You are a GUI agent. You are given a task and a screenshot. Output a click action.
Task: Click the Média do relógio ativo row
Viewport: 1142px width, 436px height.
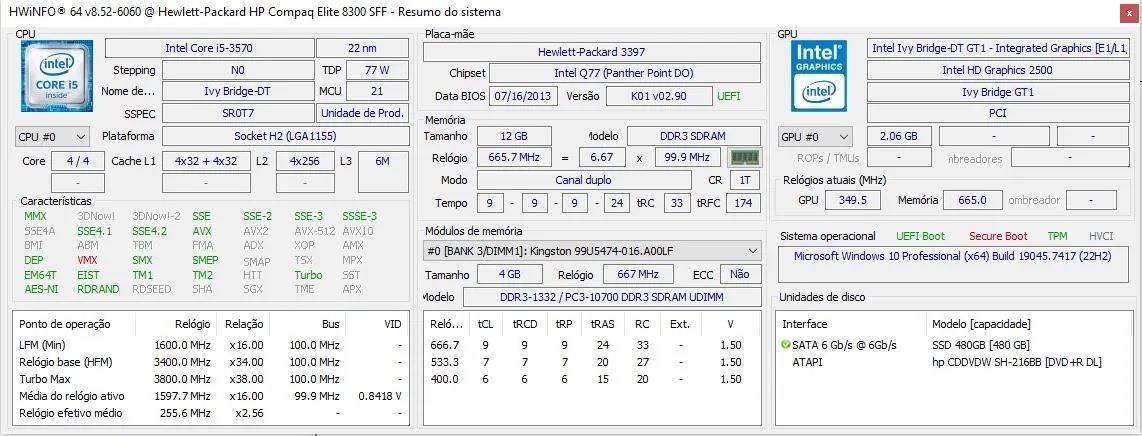click(x=210, y=396)
